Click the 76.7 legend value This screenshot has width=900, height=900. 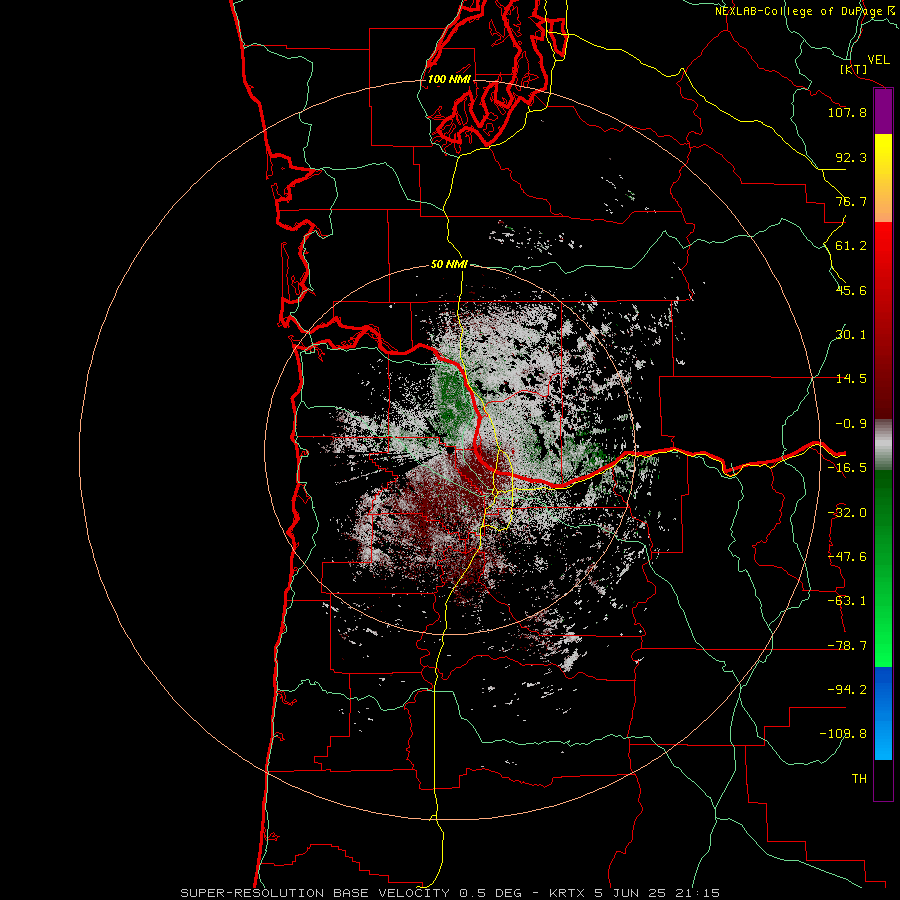tap(851, 201)
